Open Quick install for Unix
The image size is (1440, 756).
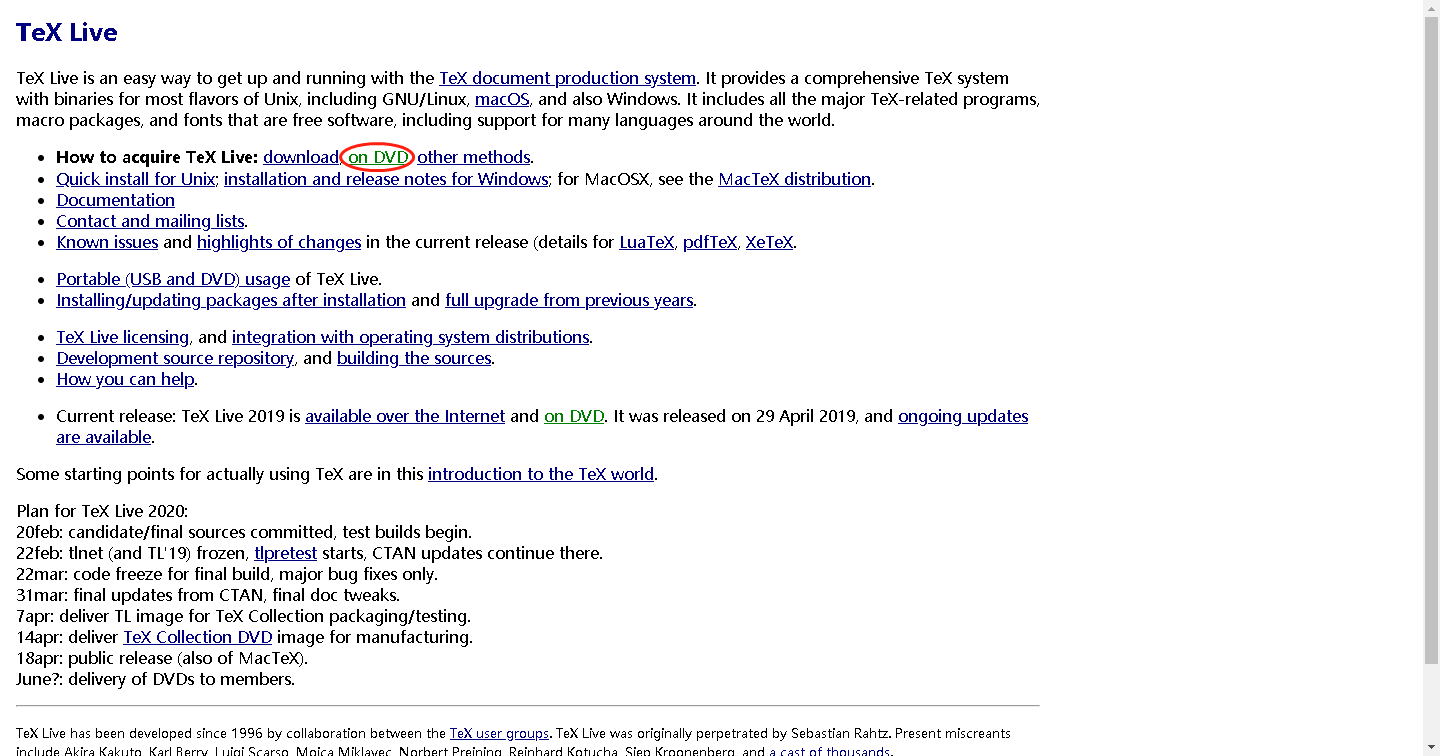coord(135,179)
